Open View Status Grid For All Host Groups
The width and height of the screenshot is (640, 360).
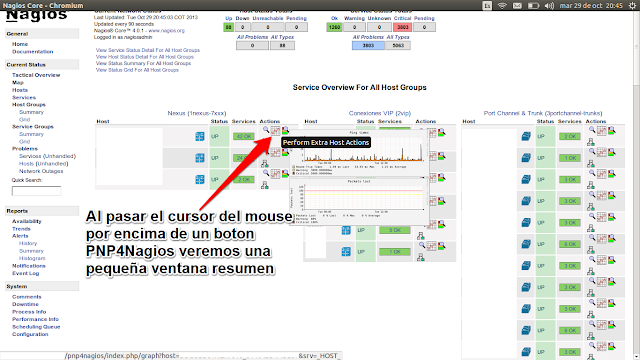click(x=137, y=70)
